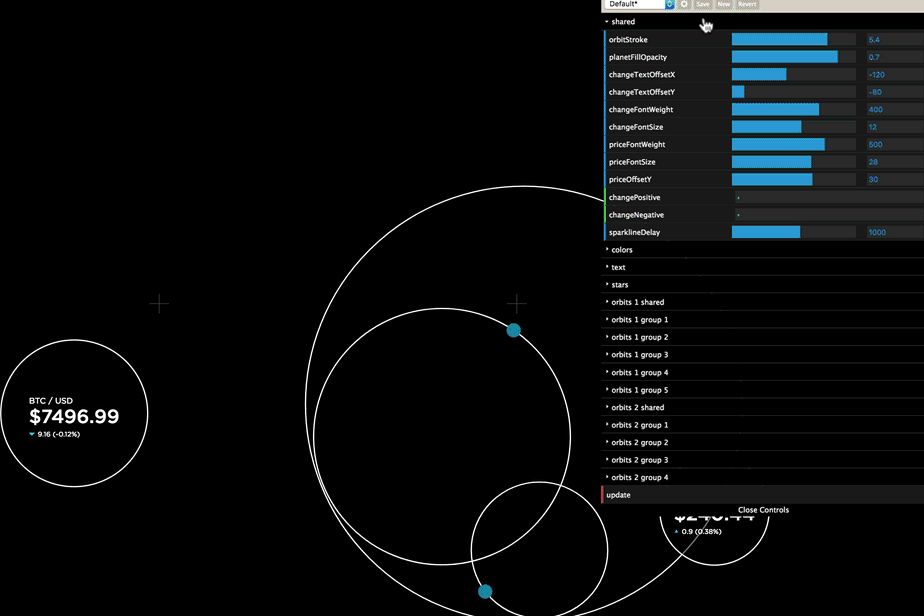Viewport: 924px width, 616px height.
Task: Click the orbitStroke label
Action: tap(628, 39)
